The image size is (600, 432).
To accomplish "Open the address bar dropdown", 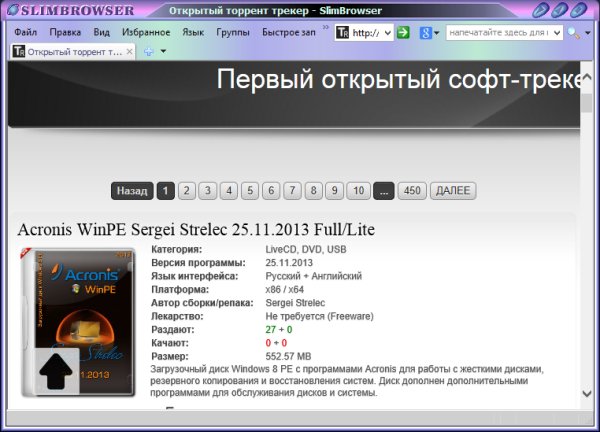I will 387,33.
